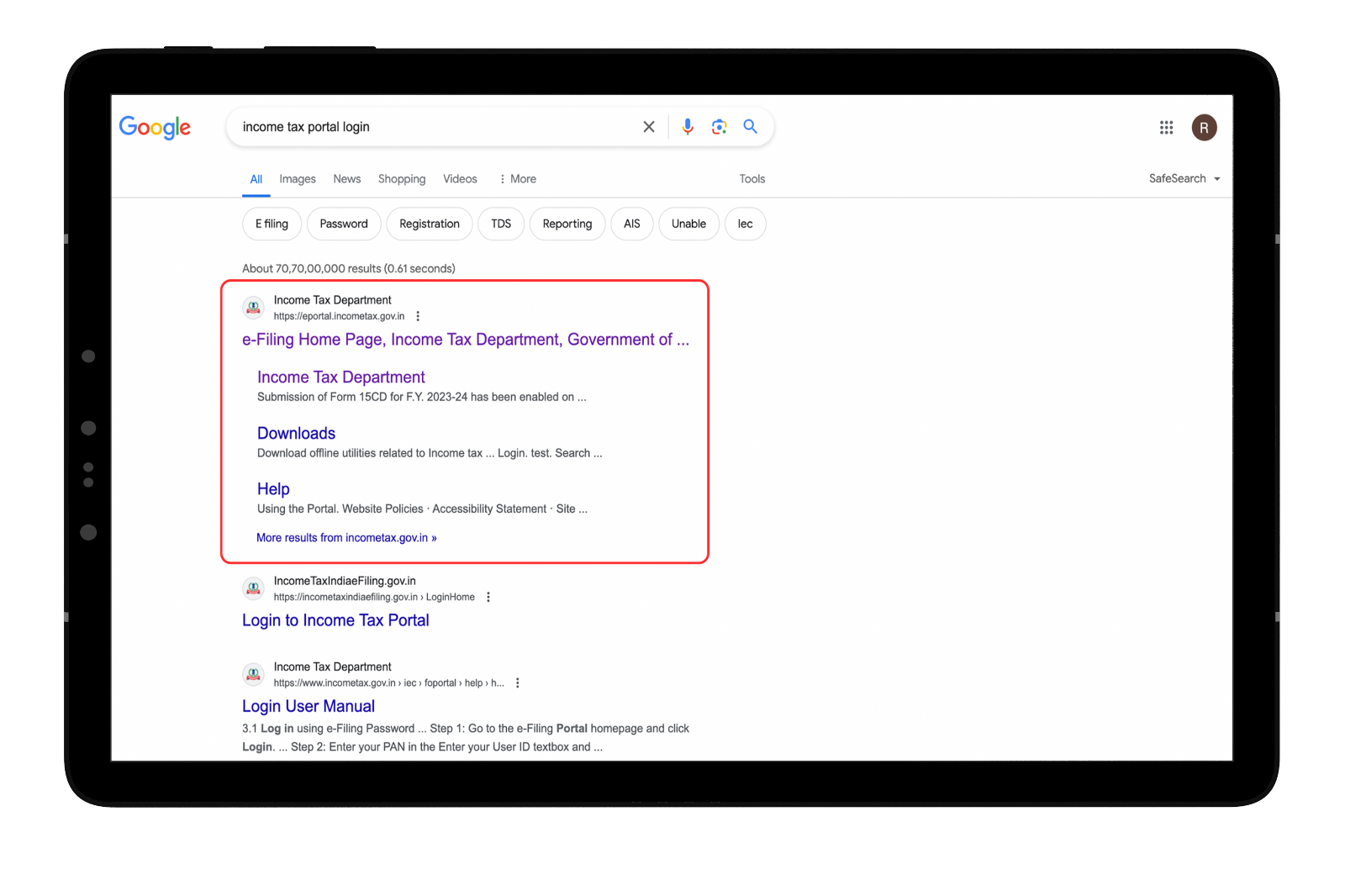1345x896 pixels.
Task: Click favicon of IncomeTaxIndiaeFiling.gov.in result
Action: pyautogui.click(x=254, y=588)
